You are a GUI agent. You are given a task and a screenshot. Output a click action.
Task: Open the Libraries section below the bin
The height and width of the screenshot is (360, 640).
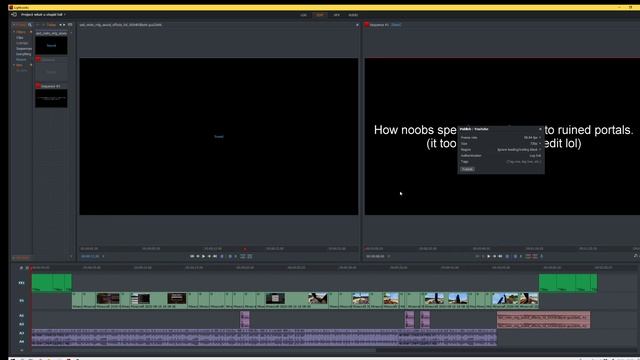(x=21, y=258)
